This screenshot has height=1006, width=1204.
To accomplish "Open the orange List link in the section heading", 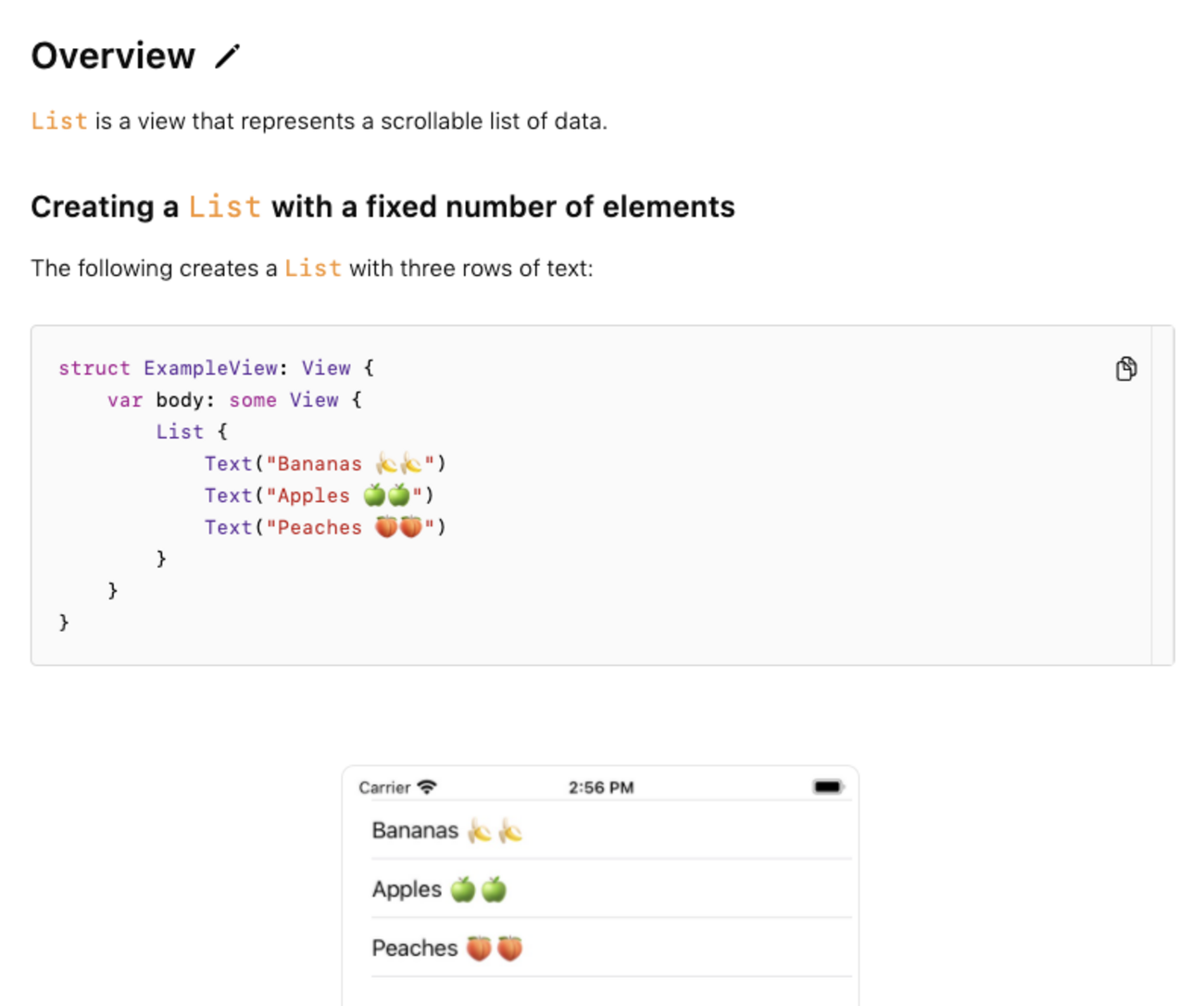I will 225,207.
